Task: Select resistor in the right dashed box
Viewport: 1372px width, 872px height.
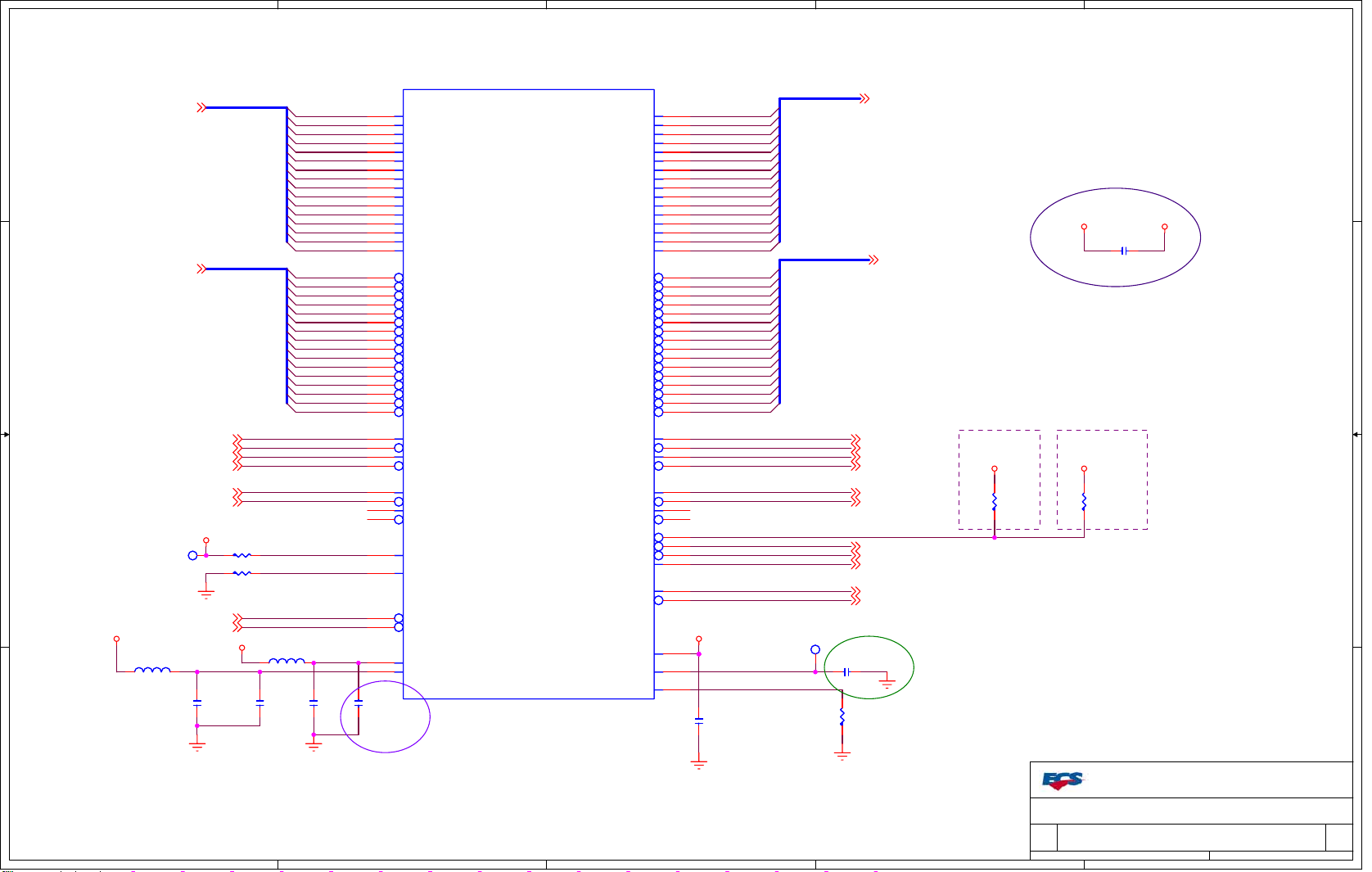Action: (x=1084, y=501)
